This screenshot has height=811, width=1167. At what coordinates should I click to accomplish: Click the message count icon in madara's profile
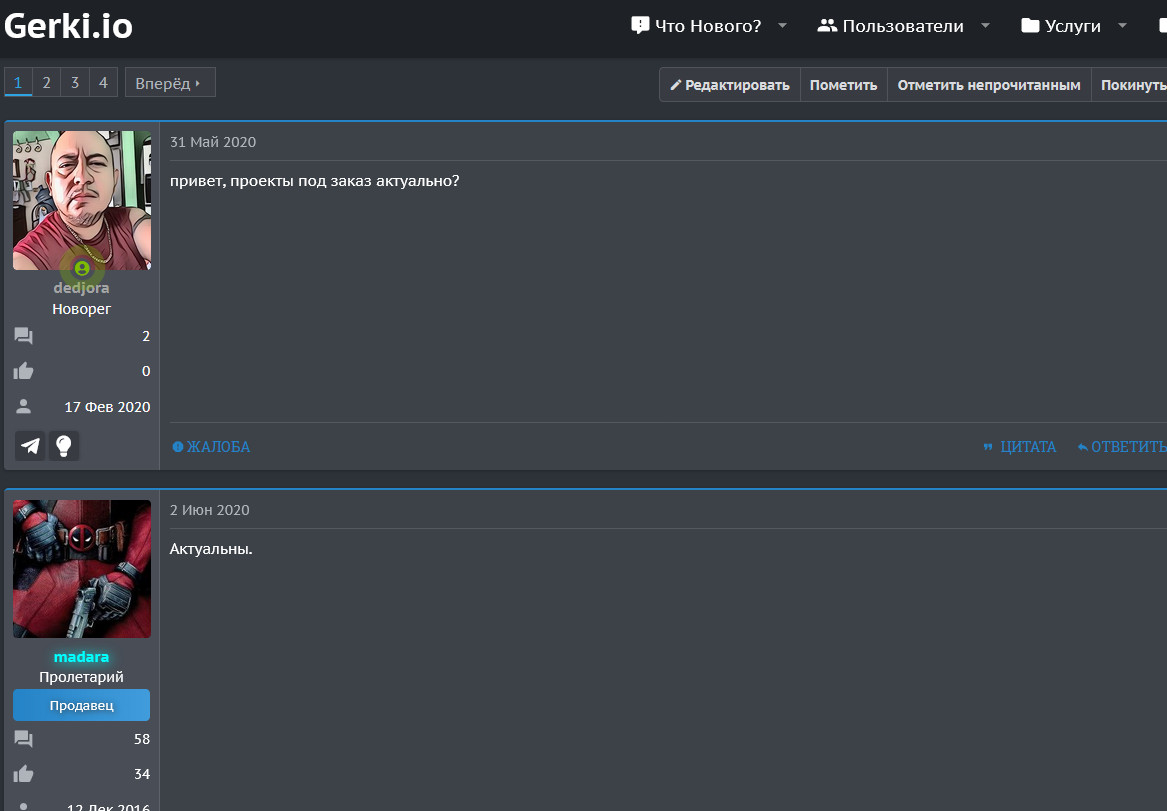click(x=23, y=739)
